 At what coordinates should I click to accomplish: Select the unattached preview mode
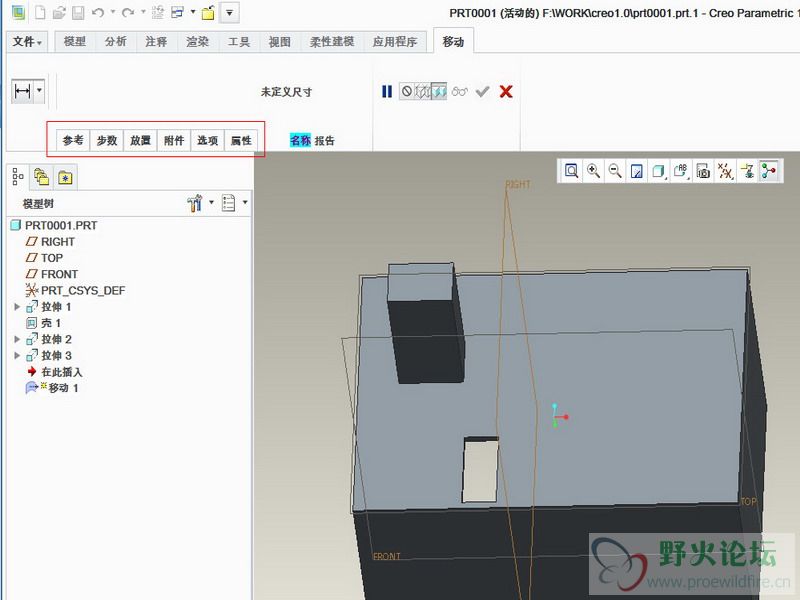pyautogui.click(x=422, y=91)
